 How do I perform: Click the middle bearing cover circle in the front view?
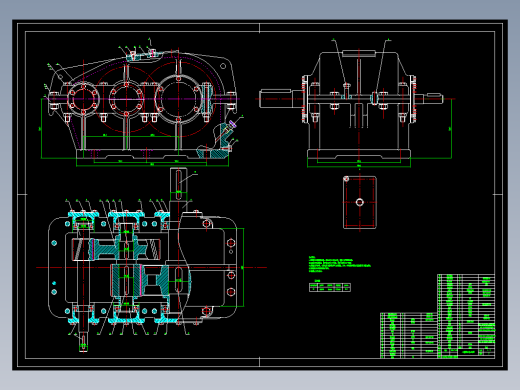[126, 99]
